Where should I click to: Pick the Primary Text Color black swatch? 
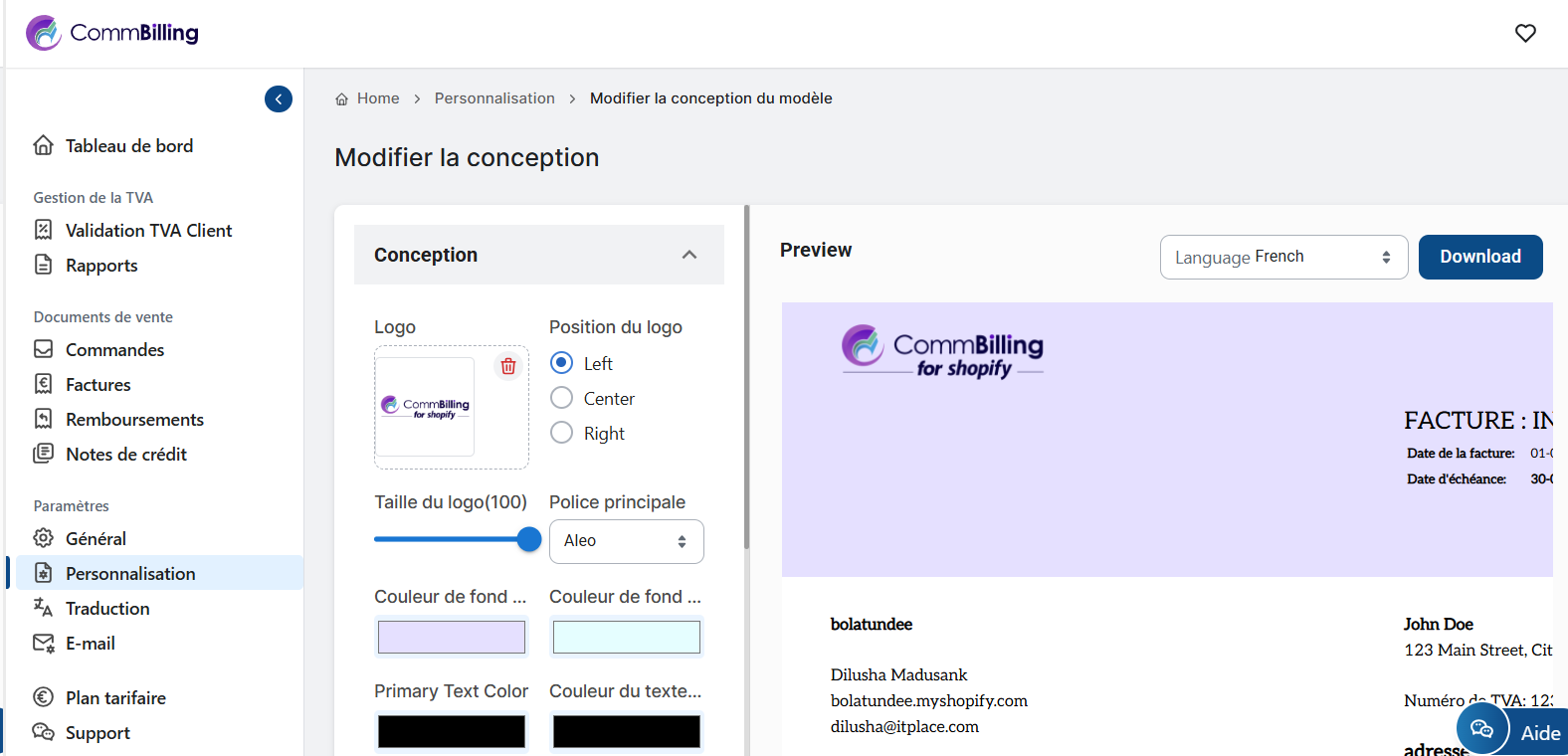[x=452, y=731]
